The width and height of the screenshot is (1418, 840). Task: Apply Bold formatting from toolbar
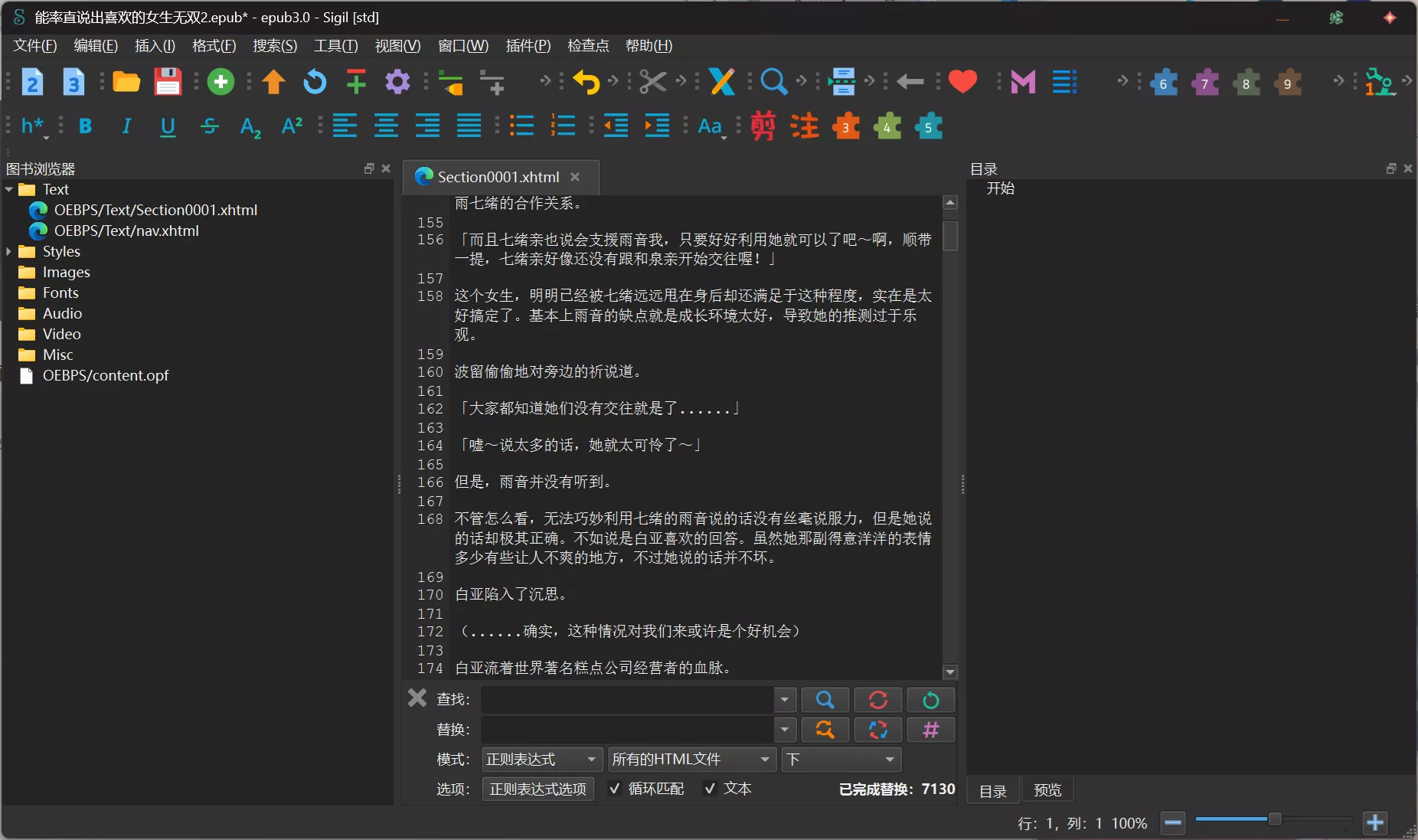(85, 126)
